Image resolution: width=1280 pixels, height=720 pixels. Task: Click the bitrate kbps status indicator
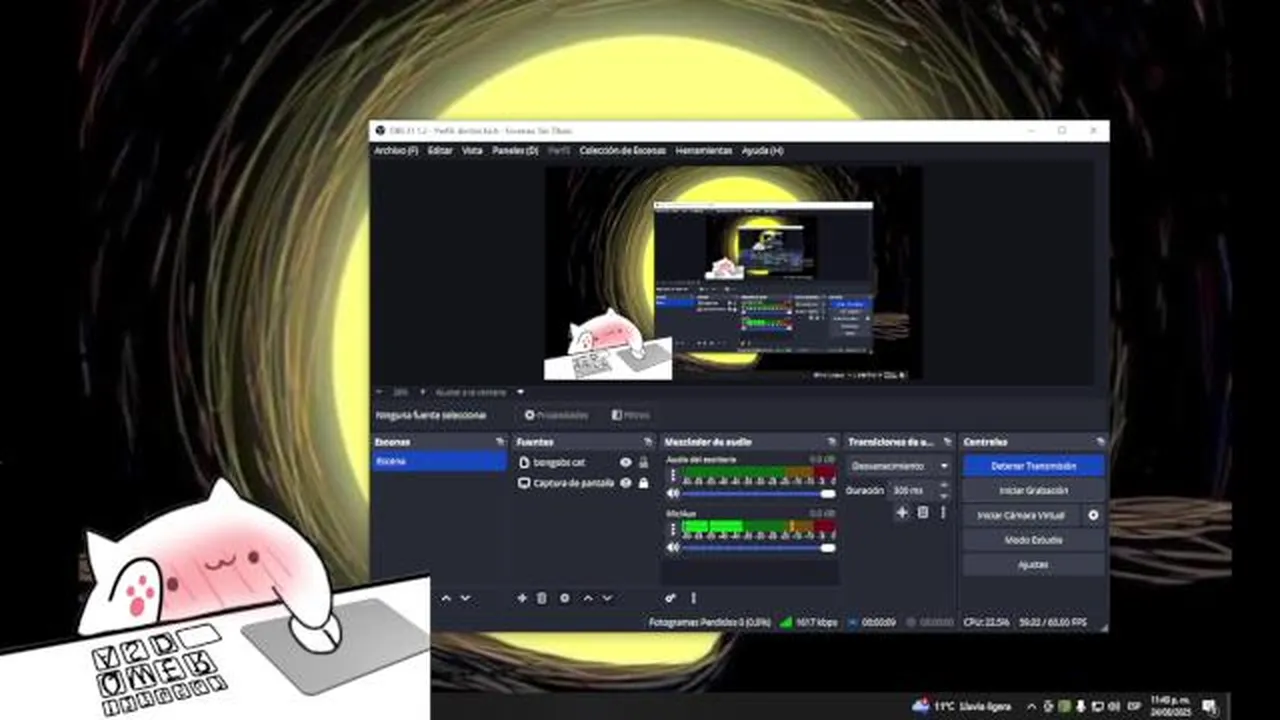pos(809,622)
